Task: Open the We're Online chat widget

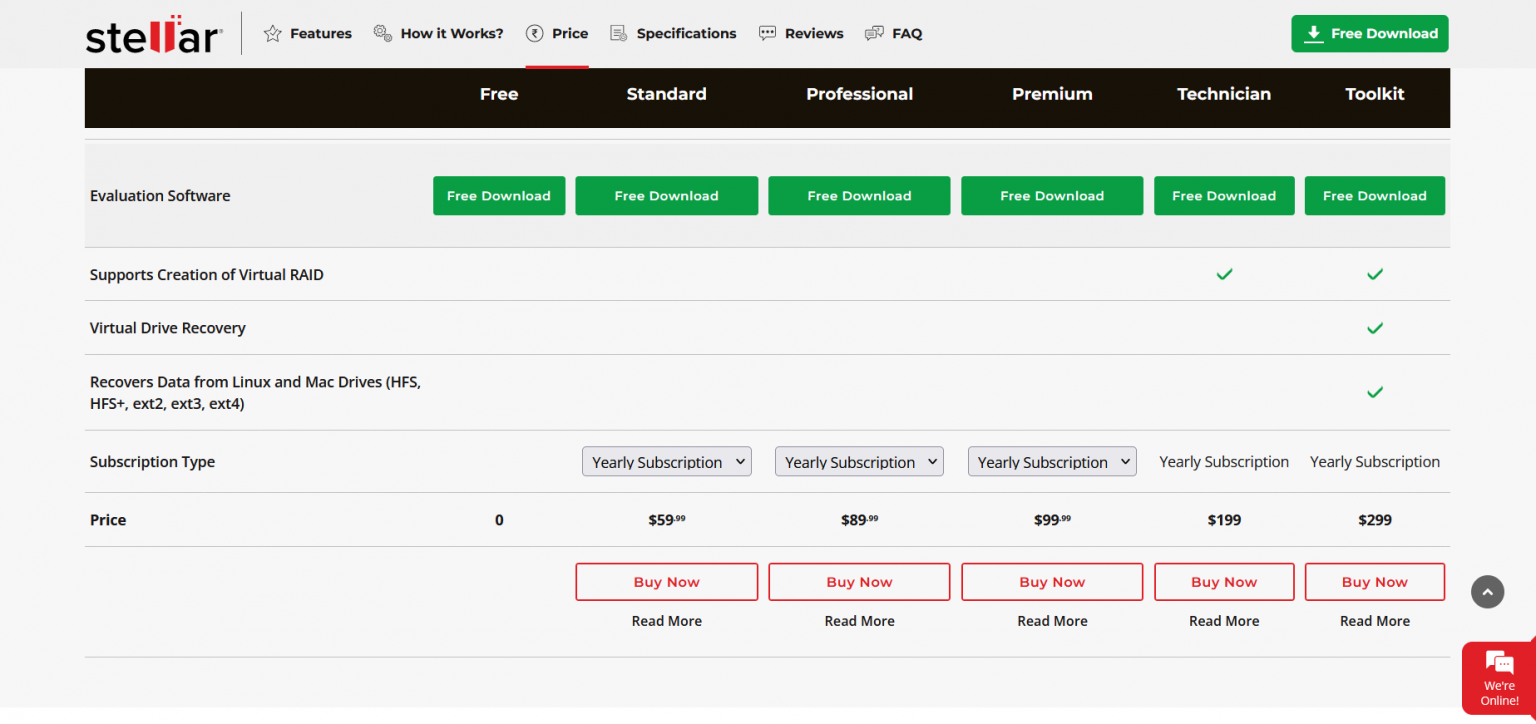Action: 1499,678
